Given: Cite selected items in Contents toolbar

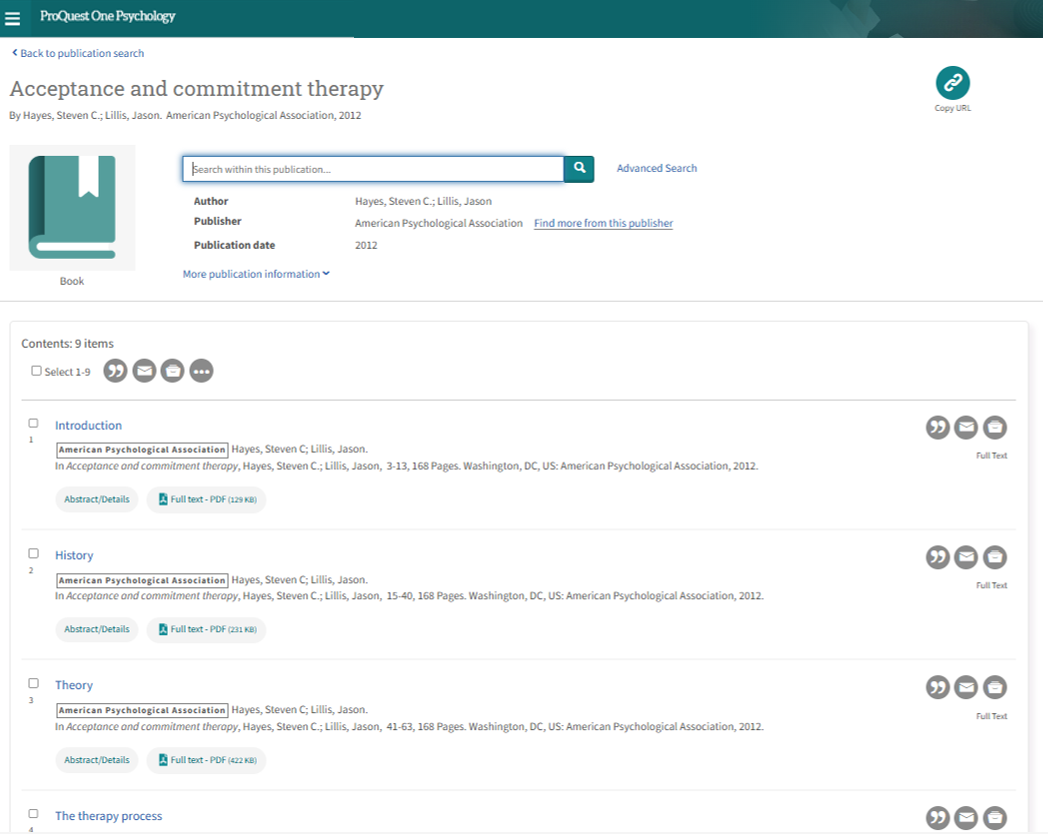Looking at the screenshot, I should (116, 370).
